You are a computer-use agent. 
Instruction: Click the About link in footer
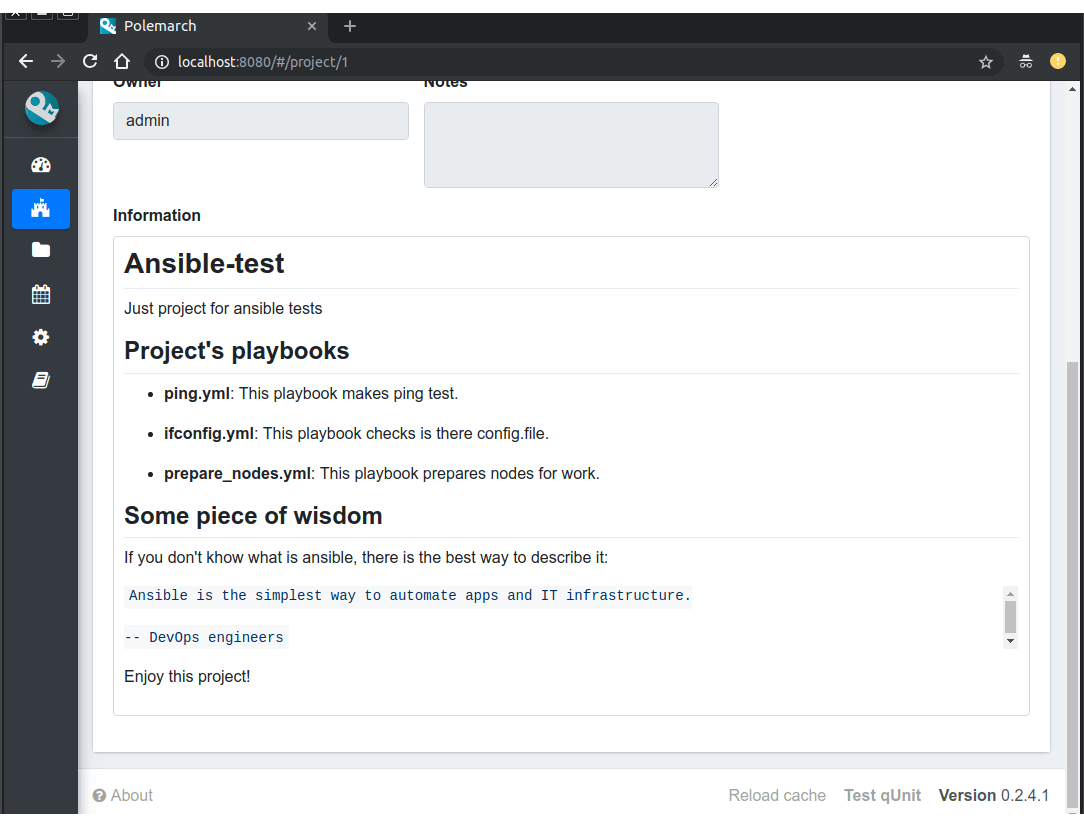[123, 796]
